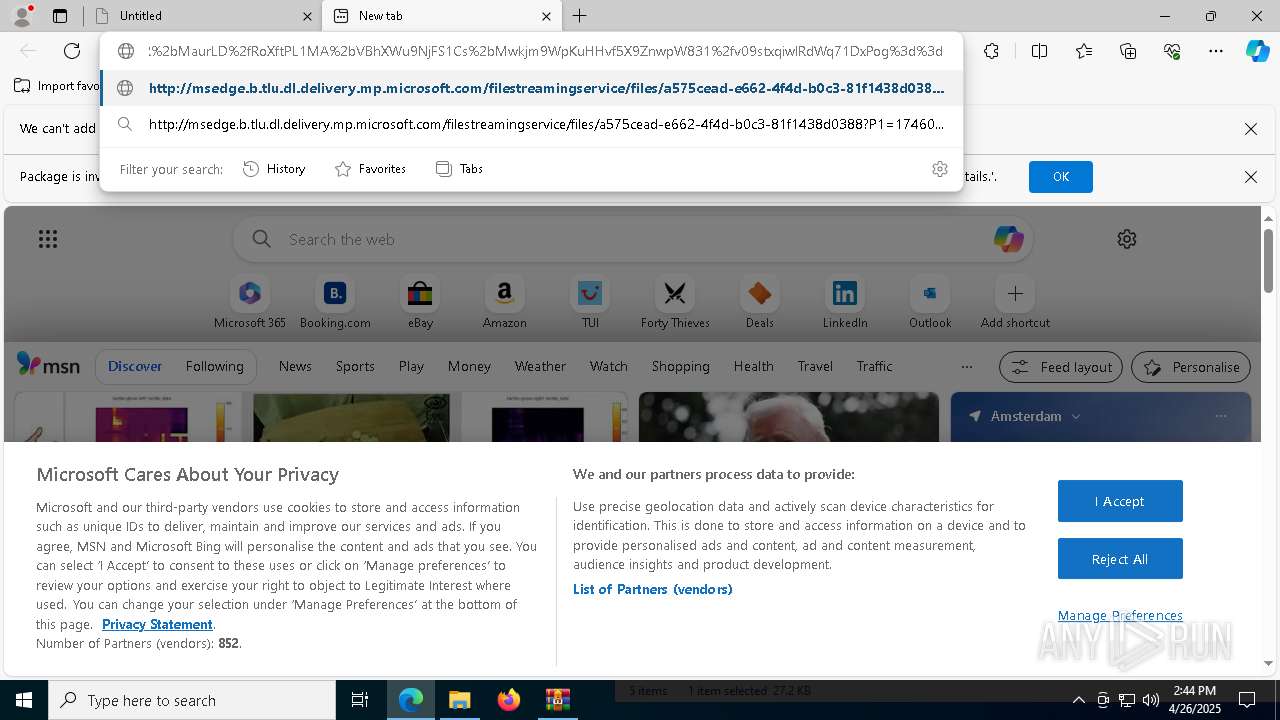
Task: Dismiss the 'Package is invalid' notification bar
Action: (1250, 177)
